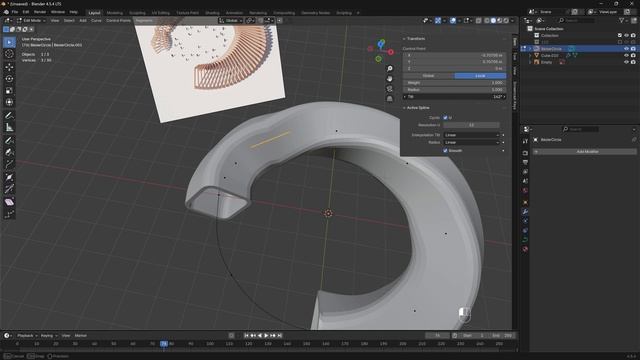Expand the BezierCircle tree item
This screenshot has height=360, width=640.
coord(530,49)
